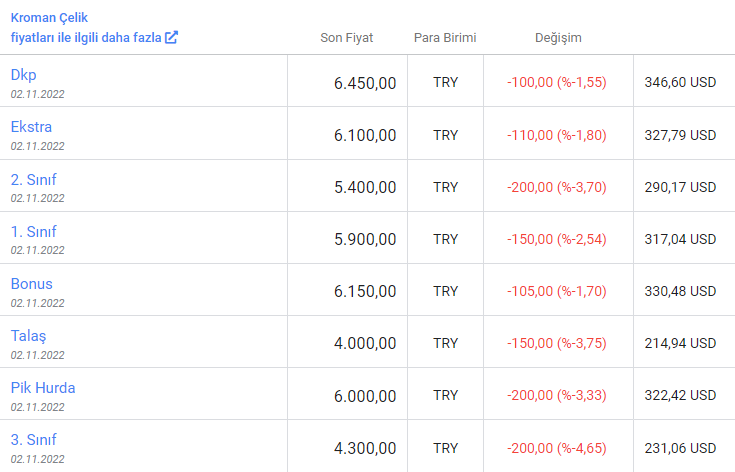735x472 pixels.
Task: Click the 4.300,00 price for 3. Sınıf
Action: click(x=365, y=448)
